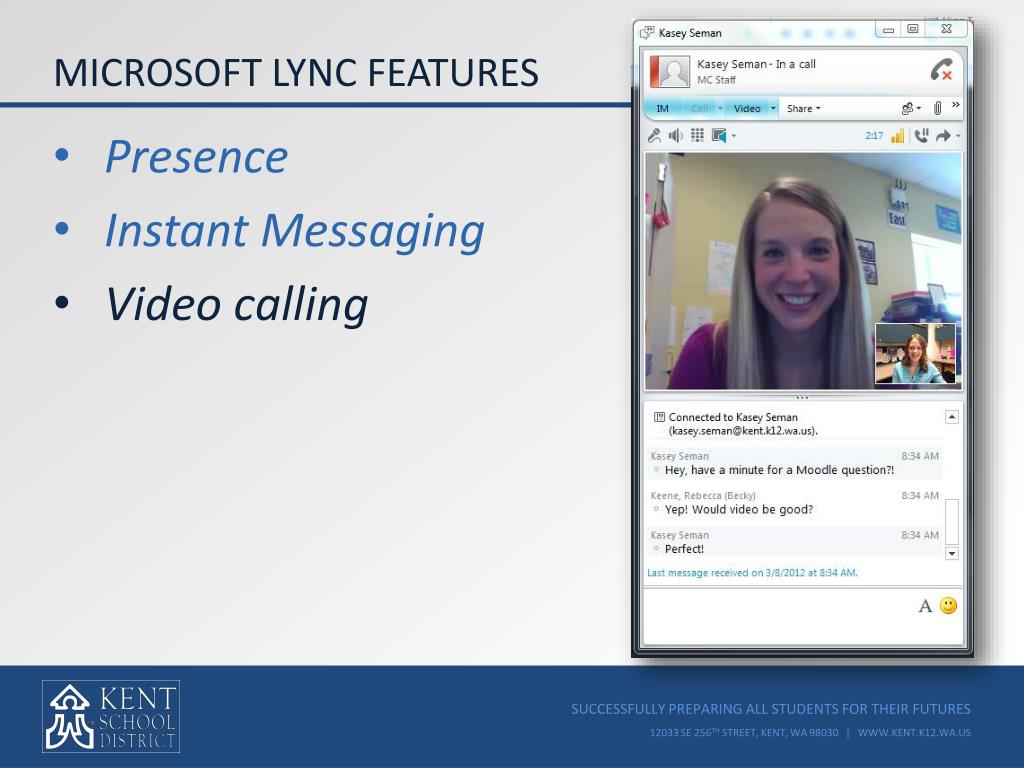Viewport: 1024px width, 768px height.
Task: Click the 'Perfect!' message
Action: 684,549
